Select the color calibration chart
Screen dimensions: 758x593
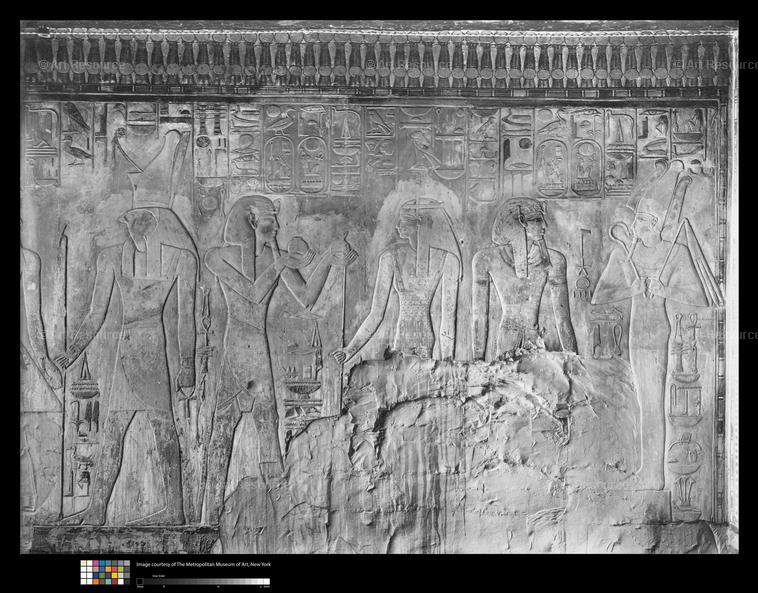click(x=105, y=572)
